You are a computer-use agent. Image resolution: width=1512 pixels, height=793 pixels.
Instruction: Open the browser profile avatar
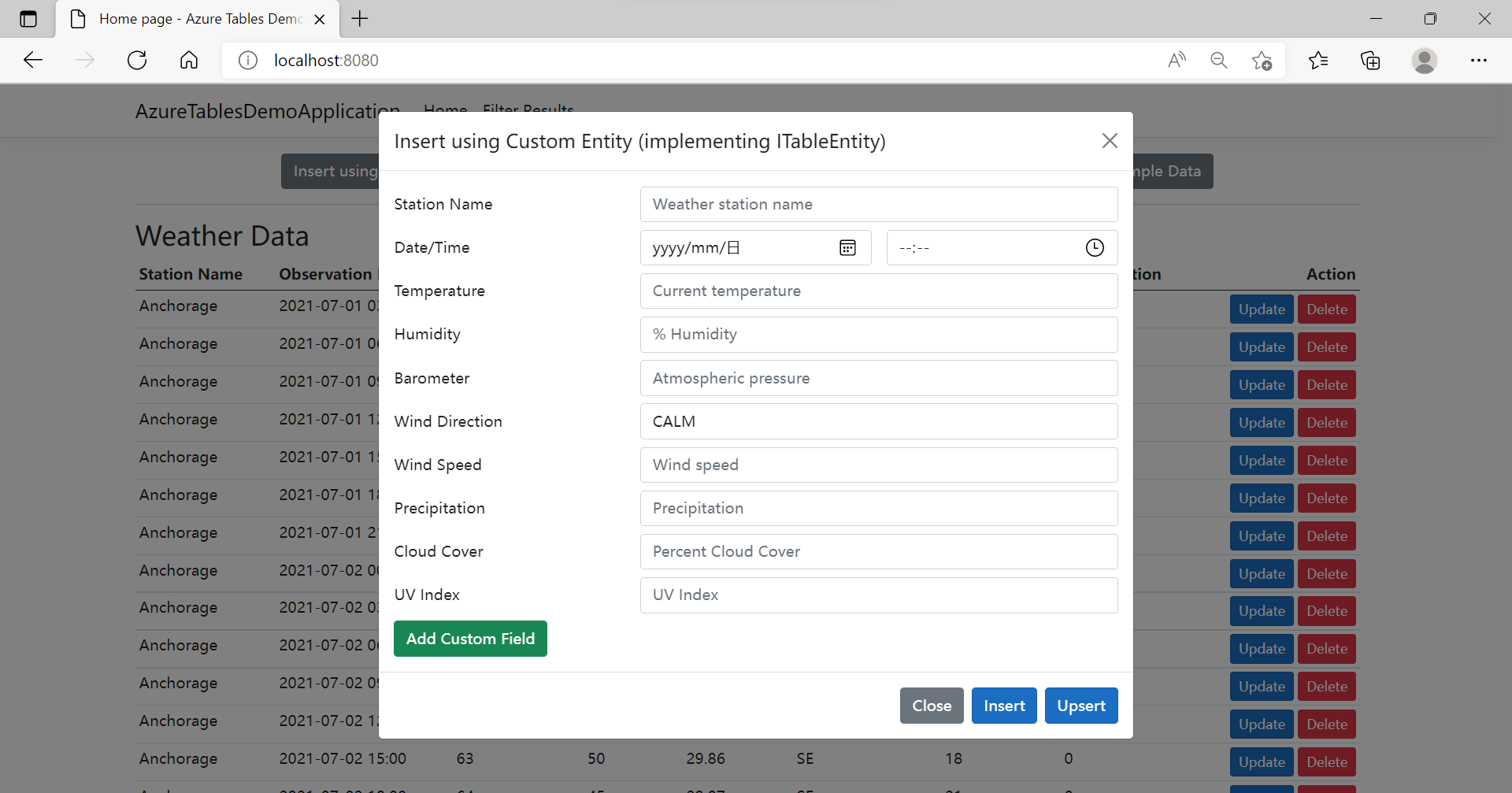(1424, 61)
